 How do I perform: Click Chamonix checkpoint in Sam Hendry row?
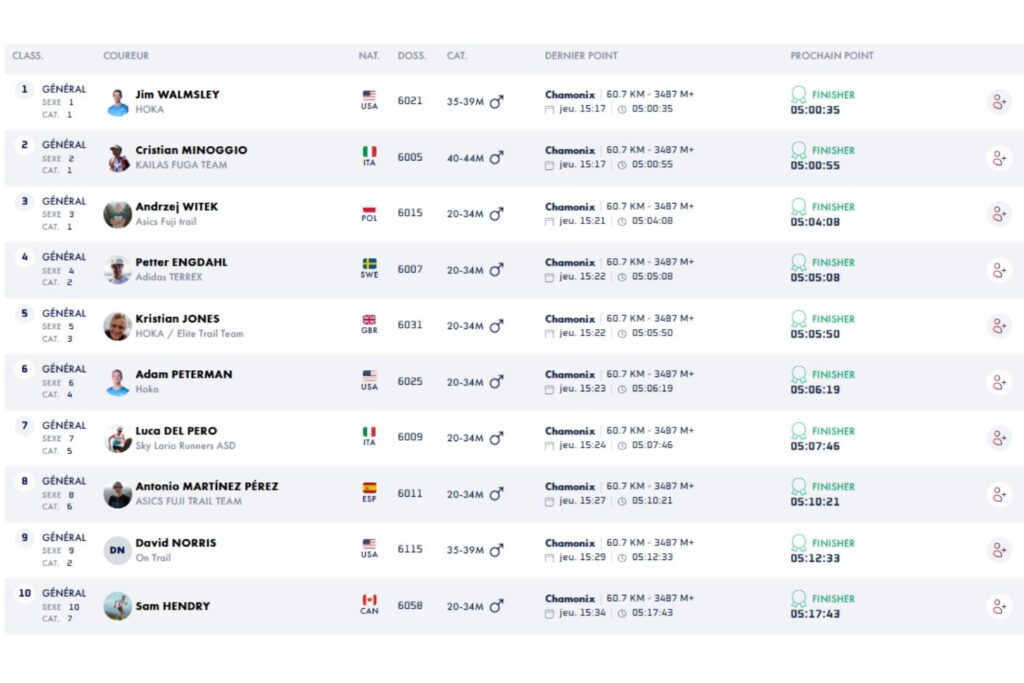point(570,599)
